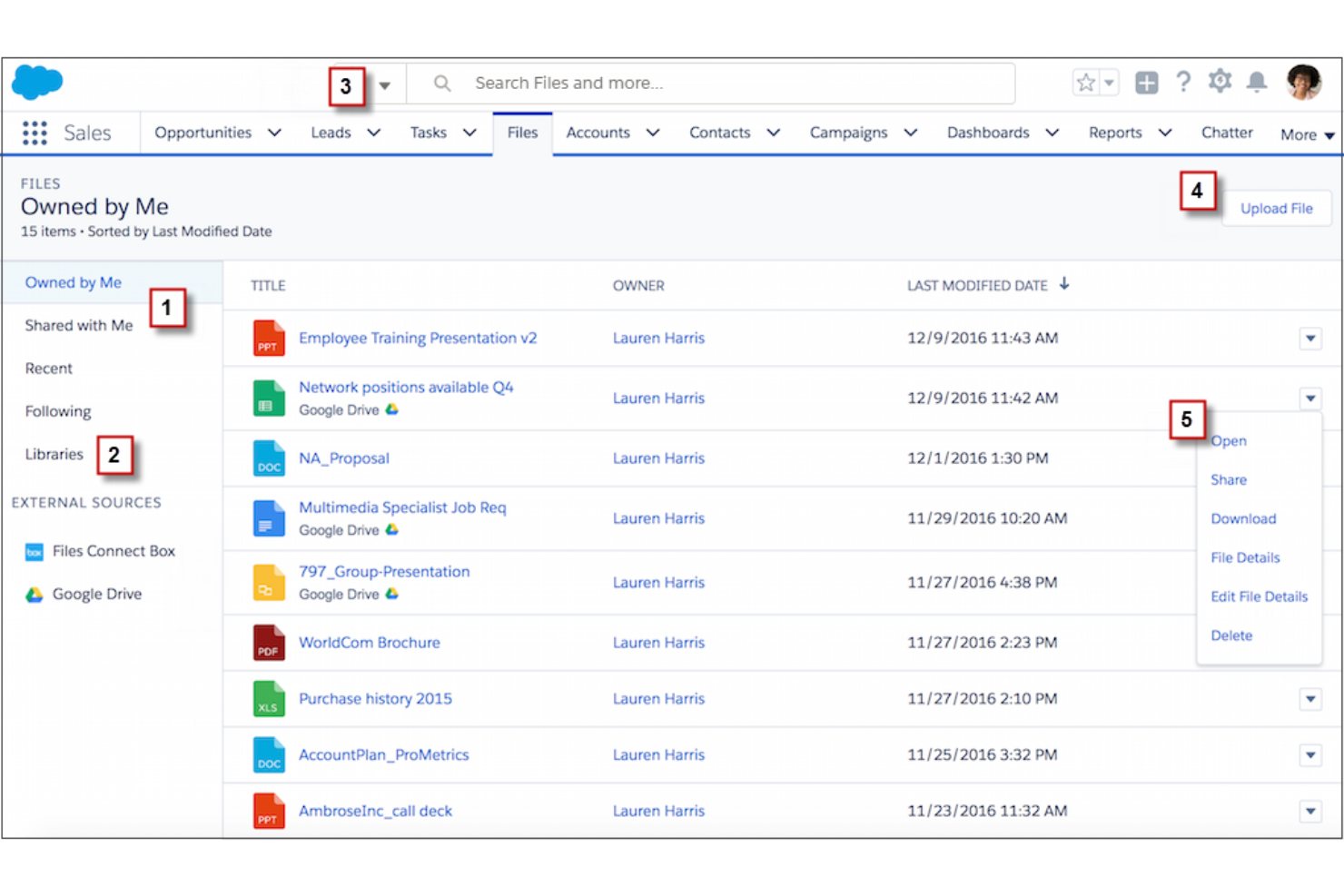Viewport: 1344px width, 896px height.
Task: Choose Download from the file menu
Action: [1242, 518]
